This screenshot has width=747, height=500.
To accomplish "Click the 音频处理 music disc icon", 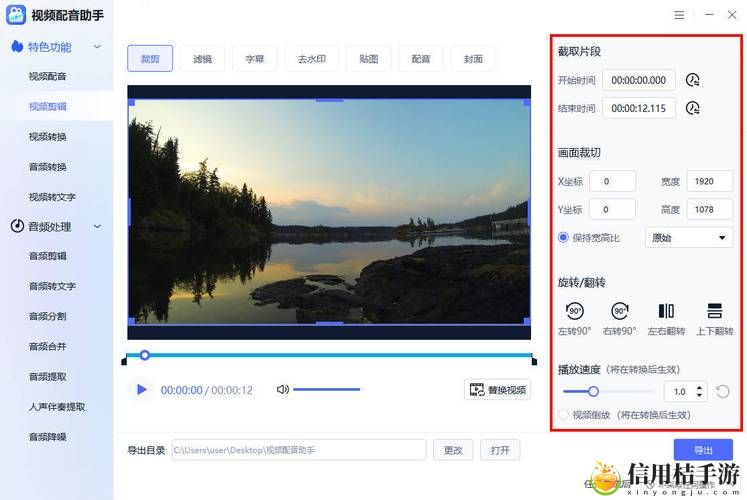I will [x=17, y=226].
